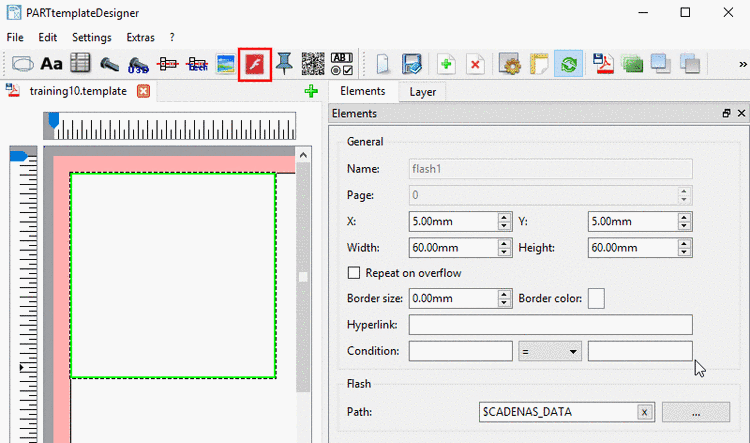
Task: Decrease the Height value
Action: click(x=684, y=252)
